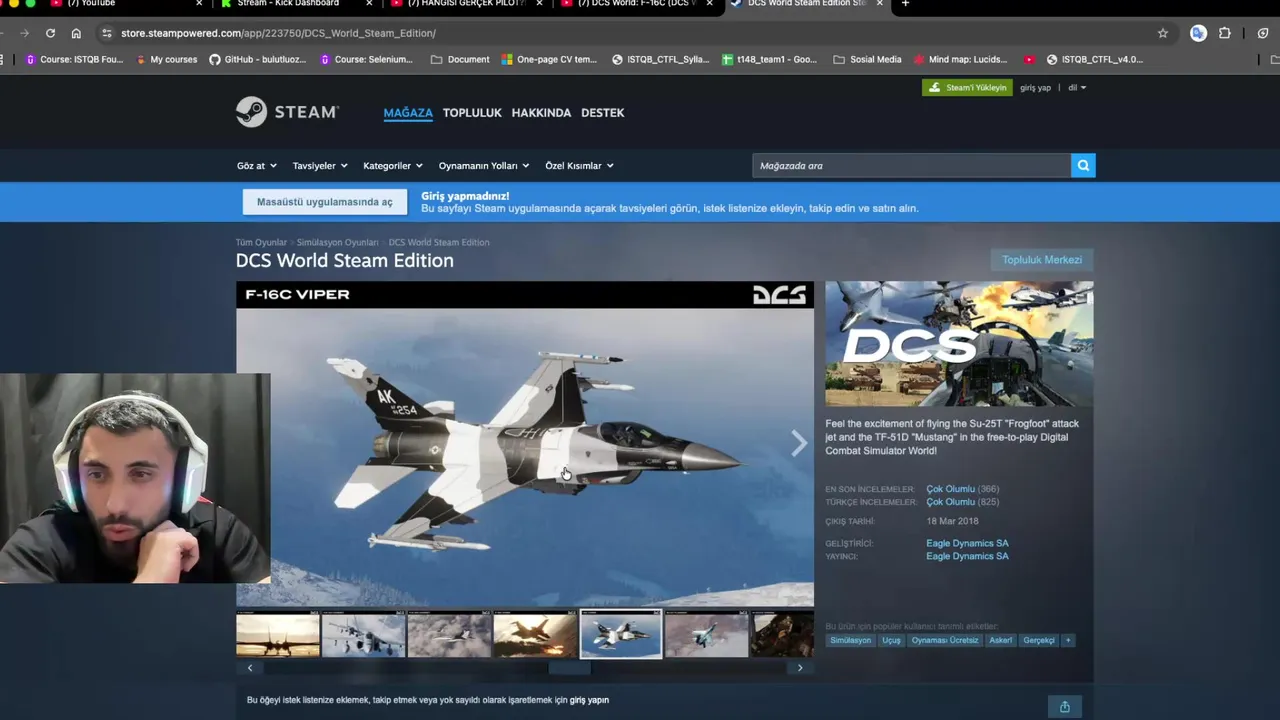
Task: Click the browser reload icon
Action: [x=50, y=33]
